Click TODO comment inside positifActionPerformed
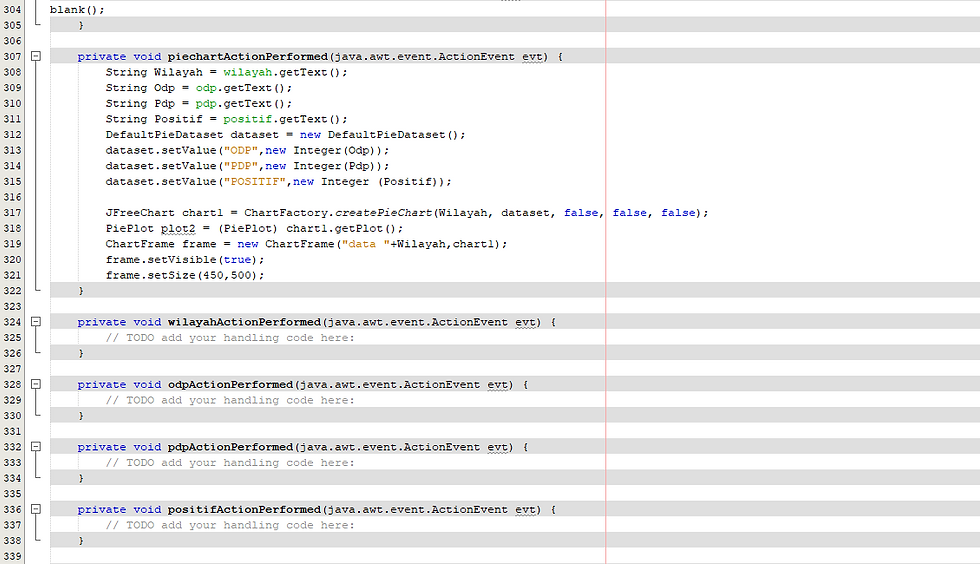Screen dimensions: 980x564 [x=230, y=525]
